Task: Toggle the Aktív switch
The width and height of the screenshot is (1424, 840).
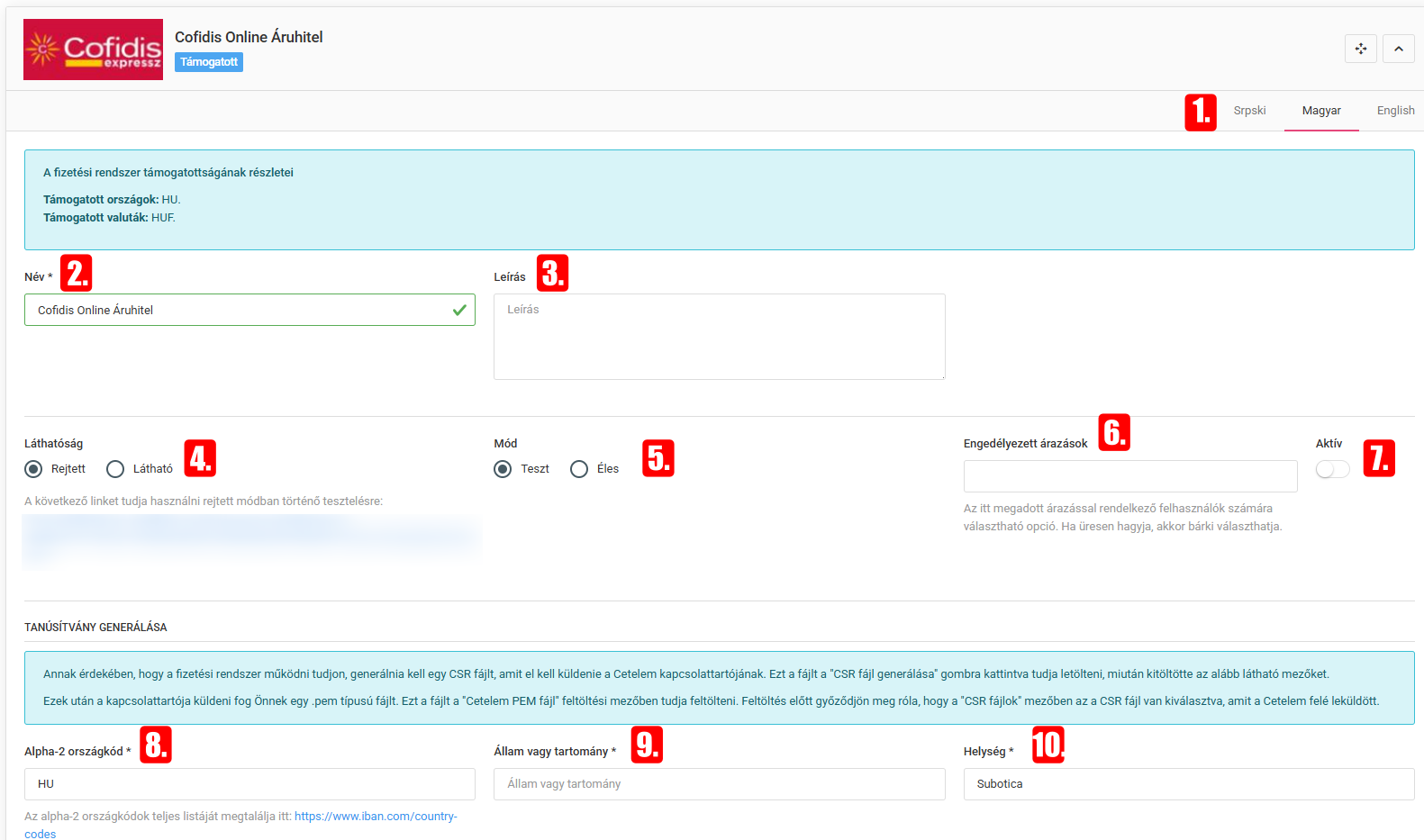Action: click(x=1332, y=469)
